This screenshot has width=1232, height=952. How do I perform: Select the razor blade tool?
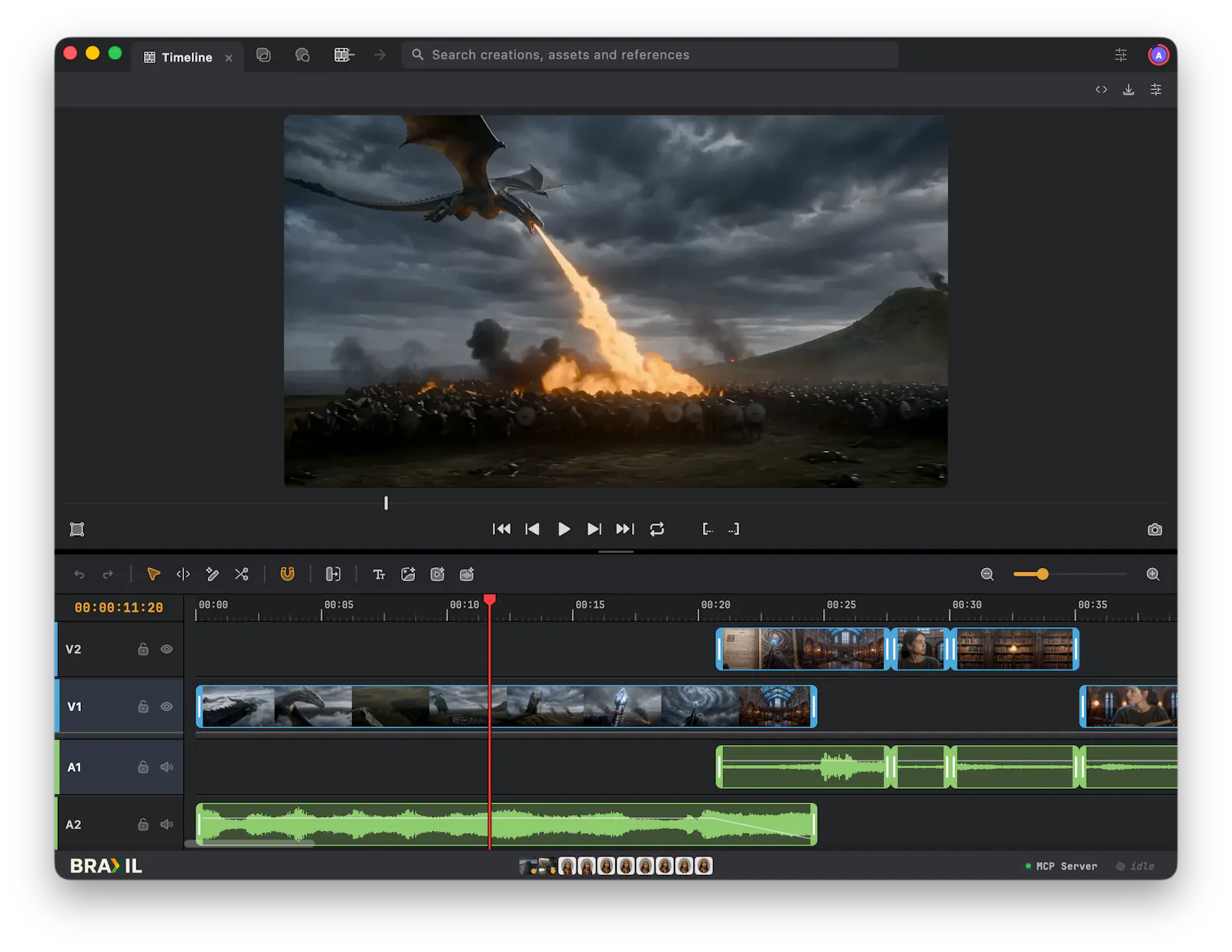click(213, 574)
